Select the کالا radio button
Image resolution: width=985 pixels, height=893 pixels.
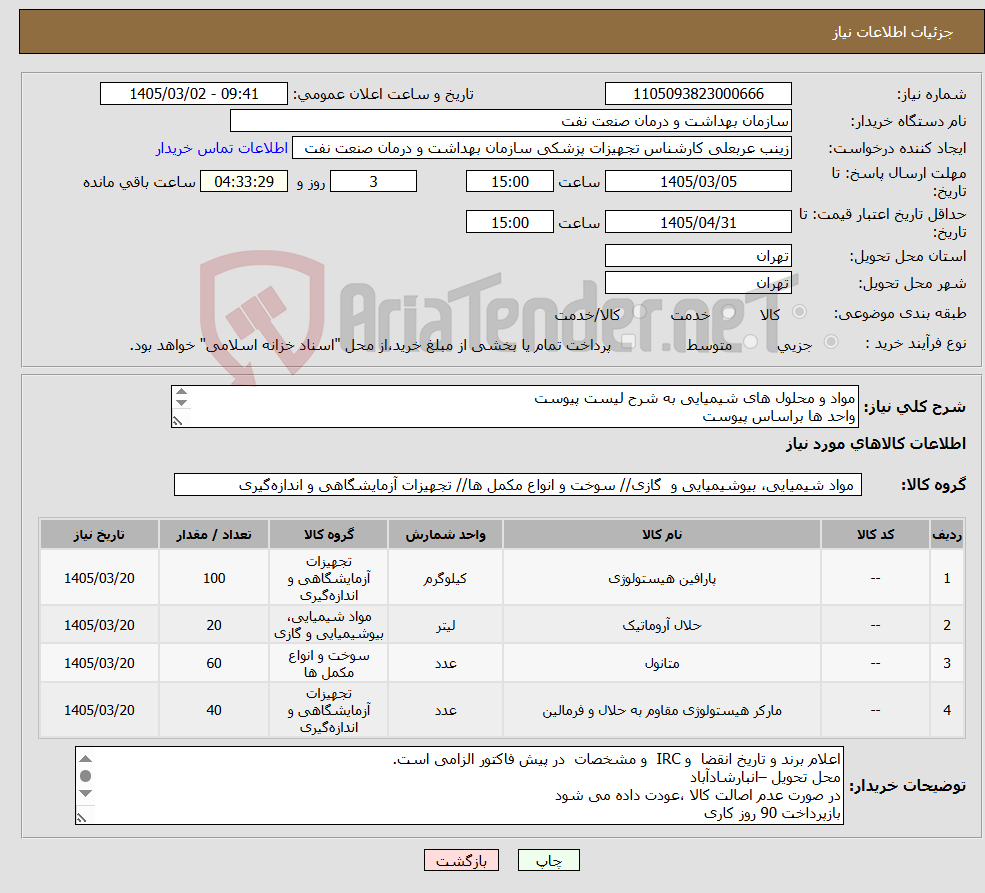[800, 311]
